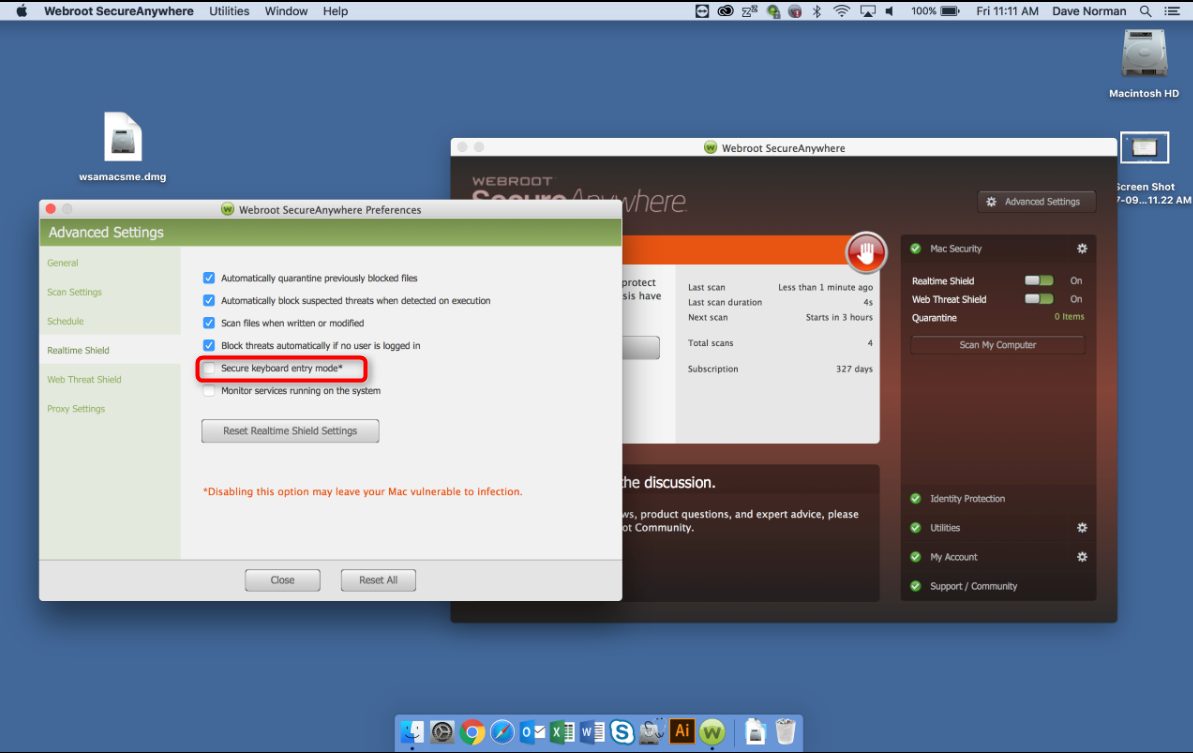Image resolution: width=1193 pixels, height=753 pixels.
Task: Open the Apple menu
Action: (21, 11)
